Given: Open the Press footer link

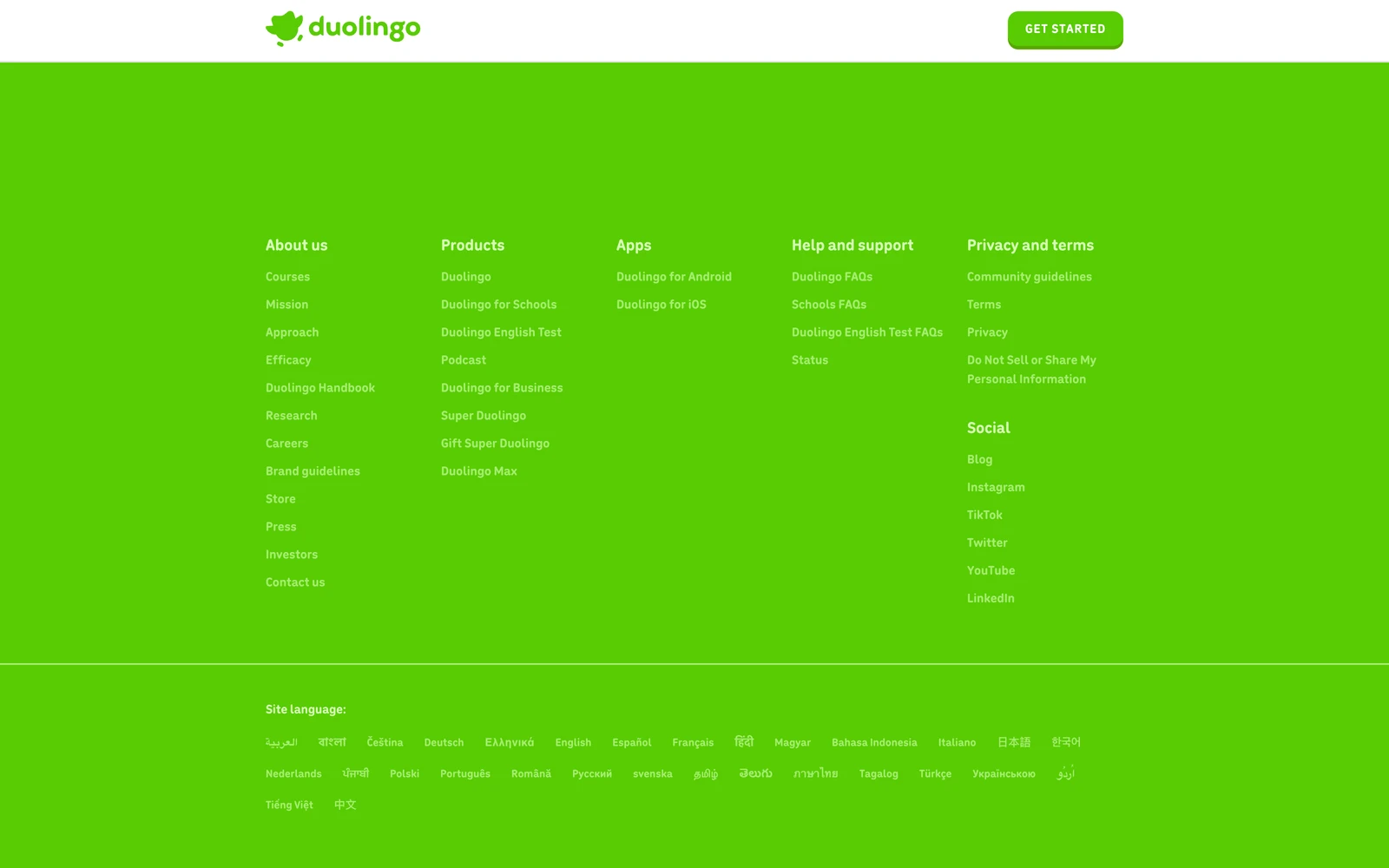Looking at the screenshot, I should 281,527.
